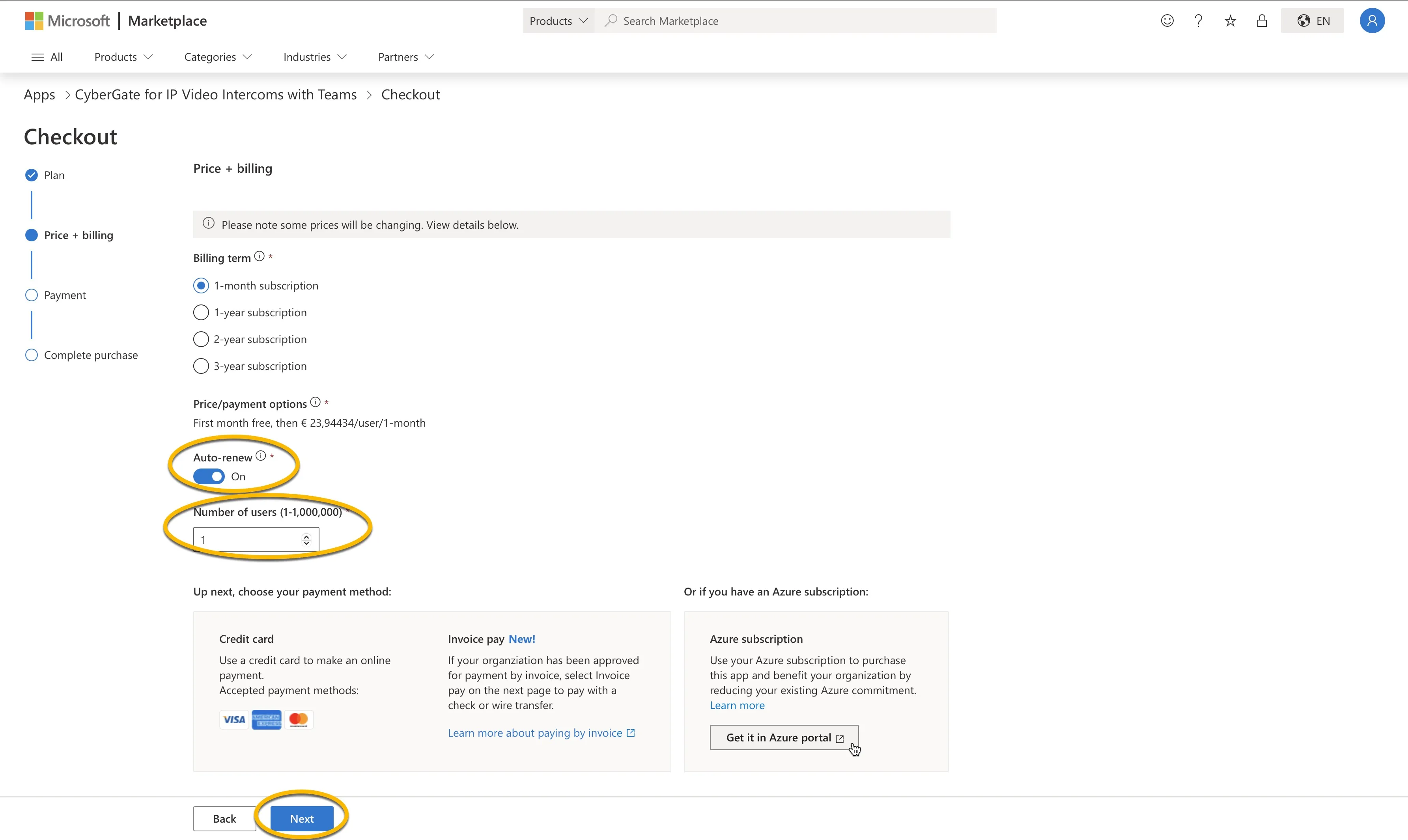The image size is (1408, 840).
Task: Open the All hamburger menu
Action: pos(47,57)
